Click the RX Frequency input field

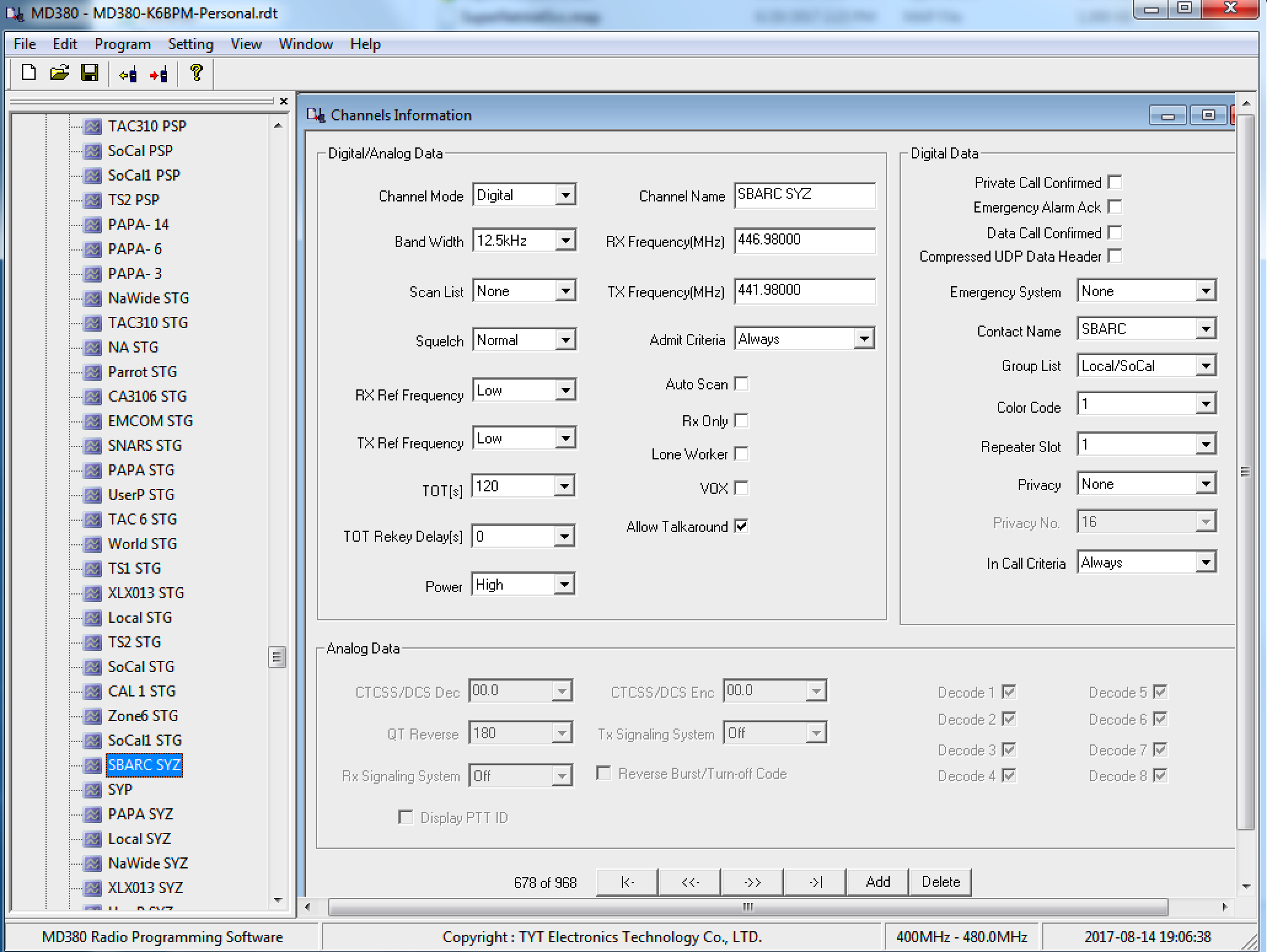point(804,240)
